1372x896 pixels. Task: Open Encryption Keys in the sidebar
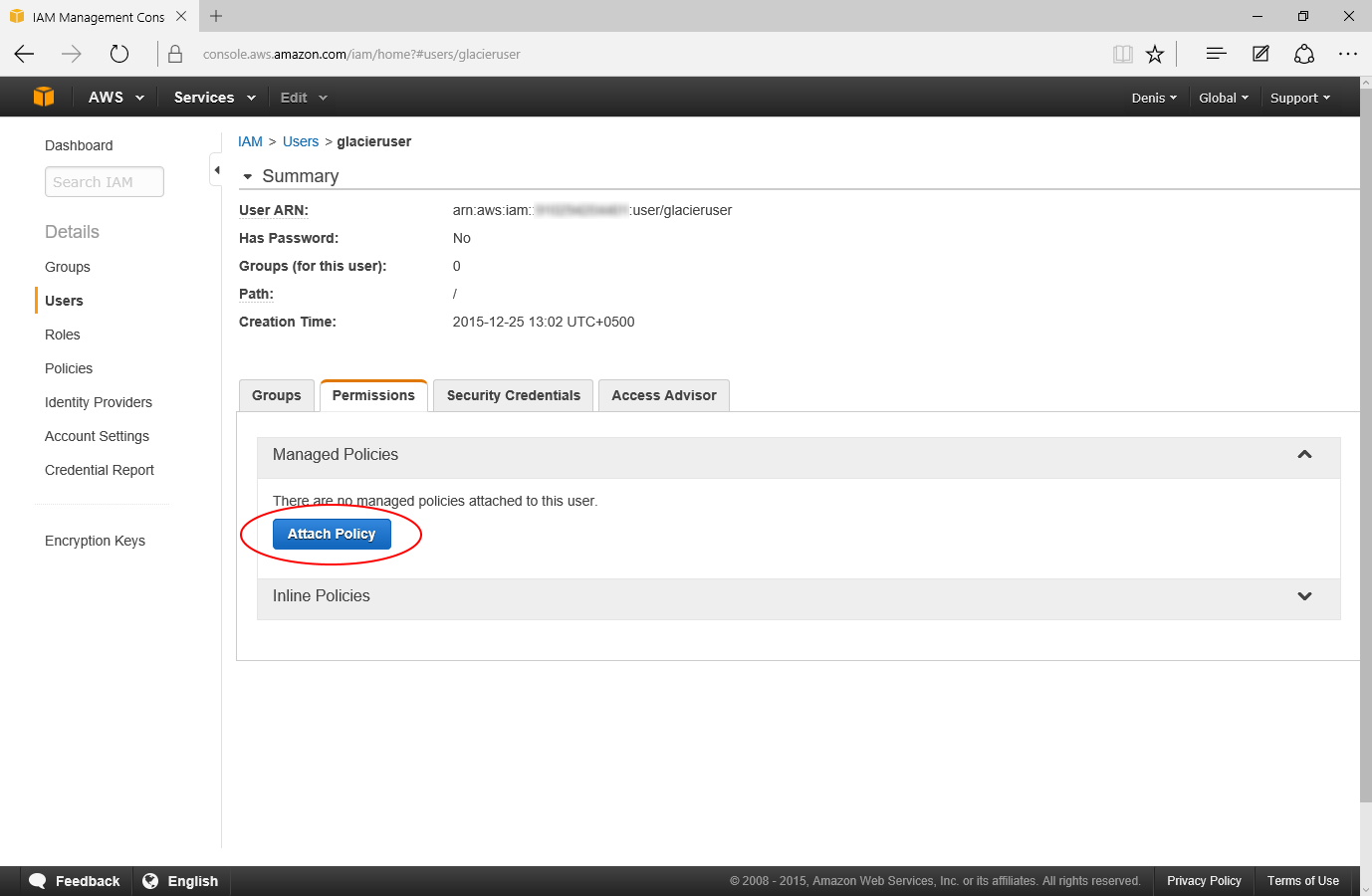[95, 541]
